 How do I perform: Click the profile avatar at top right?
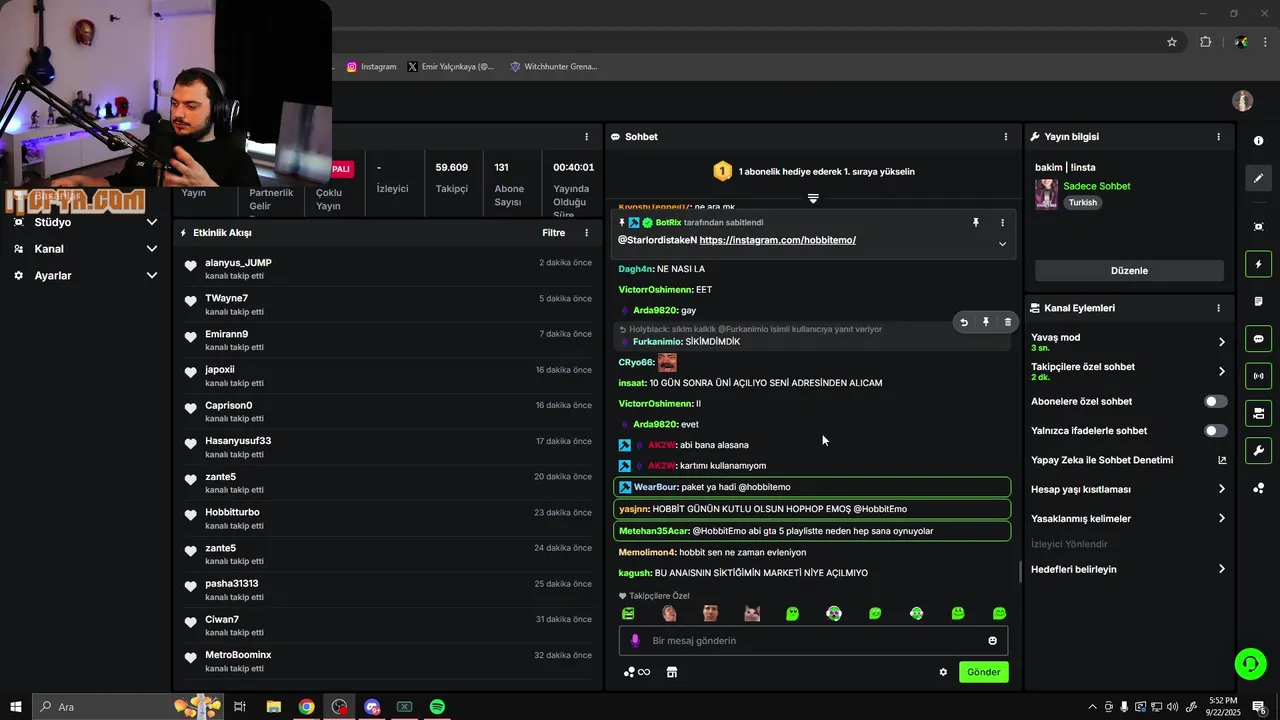click(x=1243, y=101)
